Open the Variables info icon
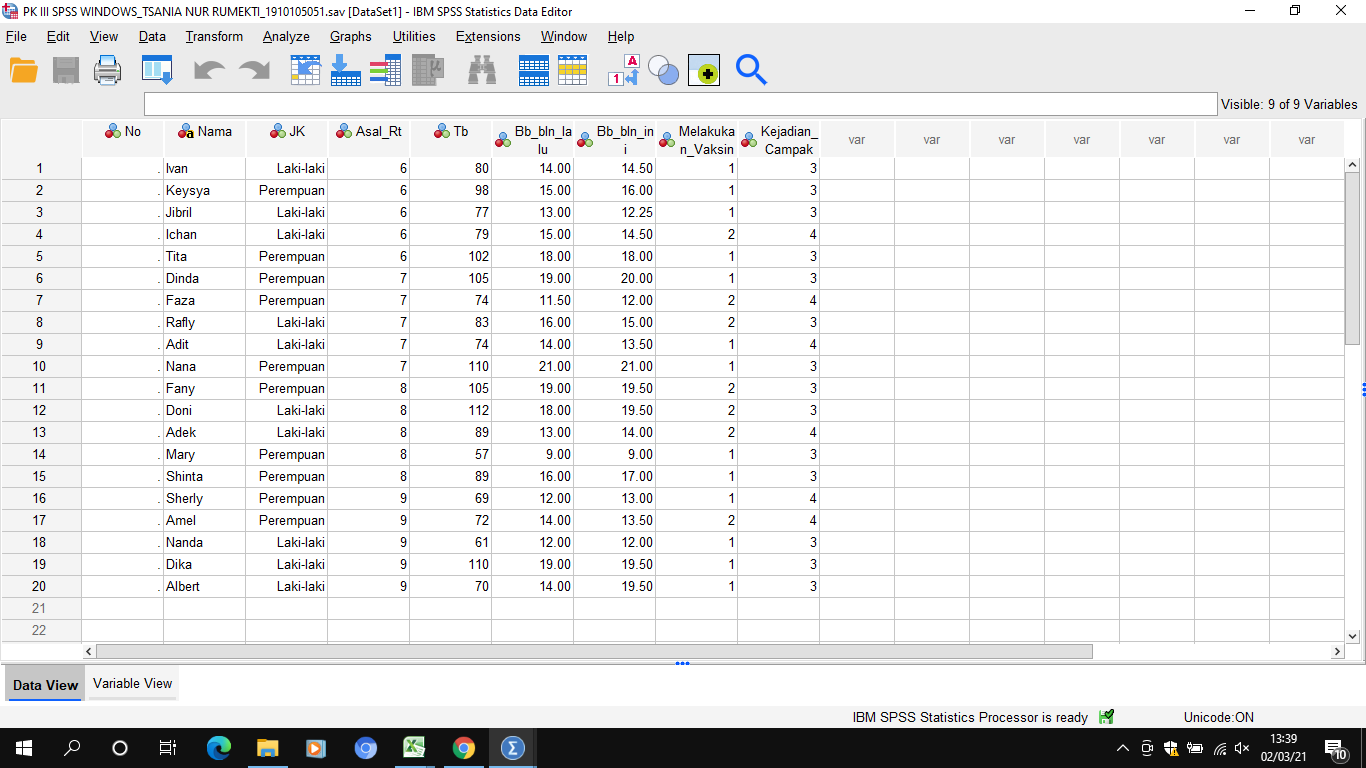1366x768 pixels. coord(385,70)
